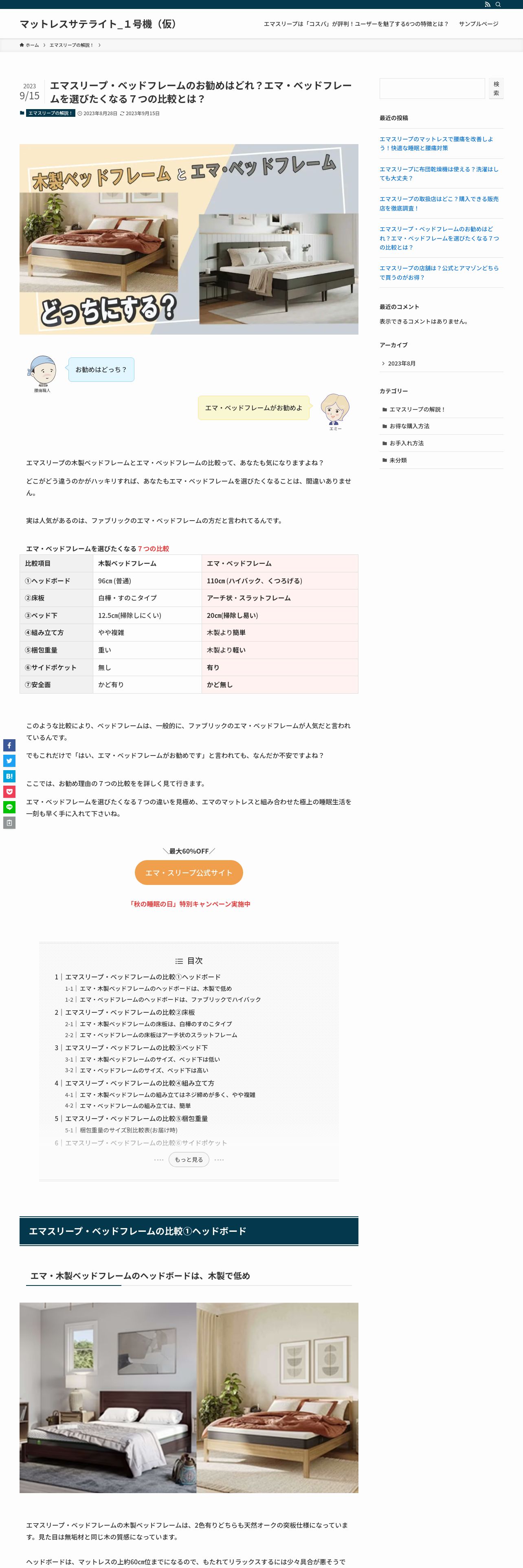
Task: Jump to contents 4-2 組み立ては、簡単
Action: pos(135,1106)
